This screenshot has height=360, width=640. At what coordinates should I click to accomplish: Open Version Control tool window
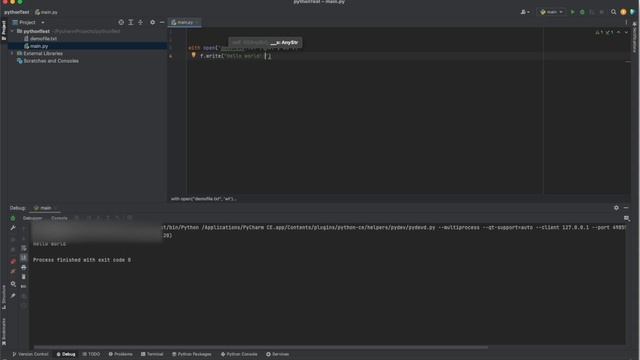tap(30, 354)
